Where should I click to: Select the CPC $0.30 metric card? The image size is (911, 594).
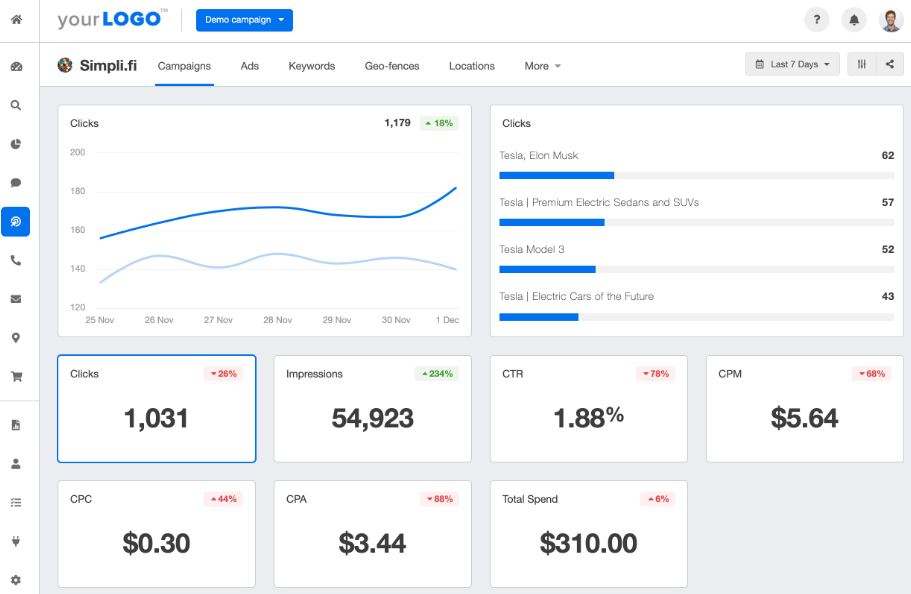[x=157, y=534]
